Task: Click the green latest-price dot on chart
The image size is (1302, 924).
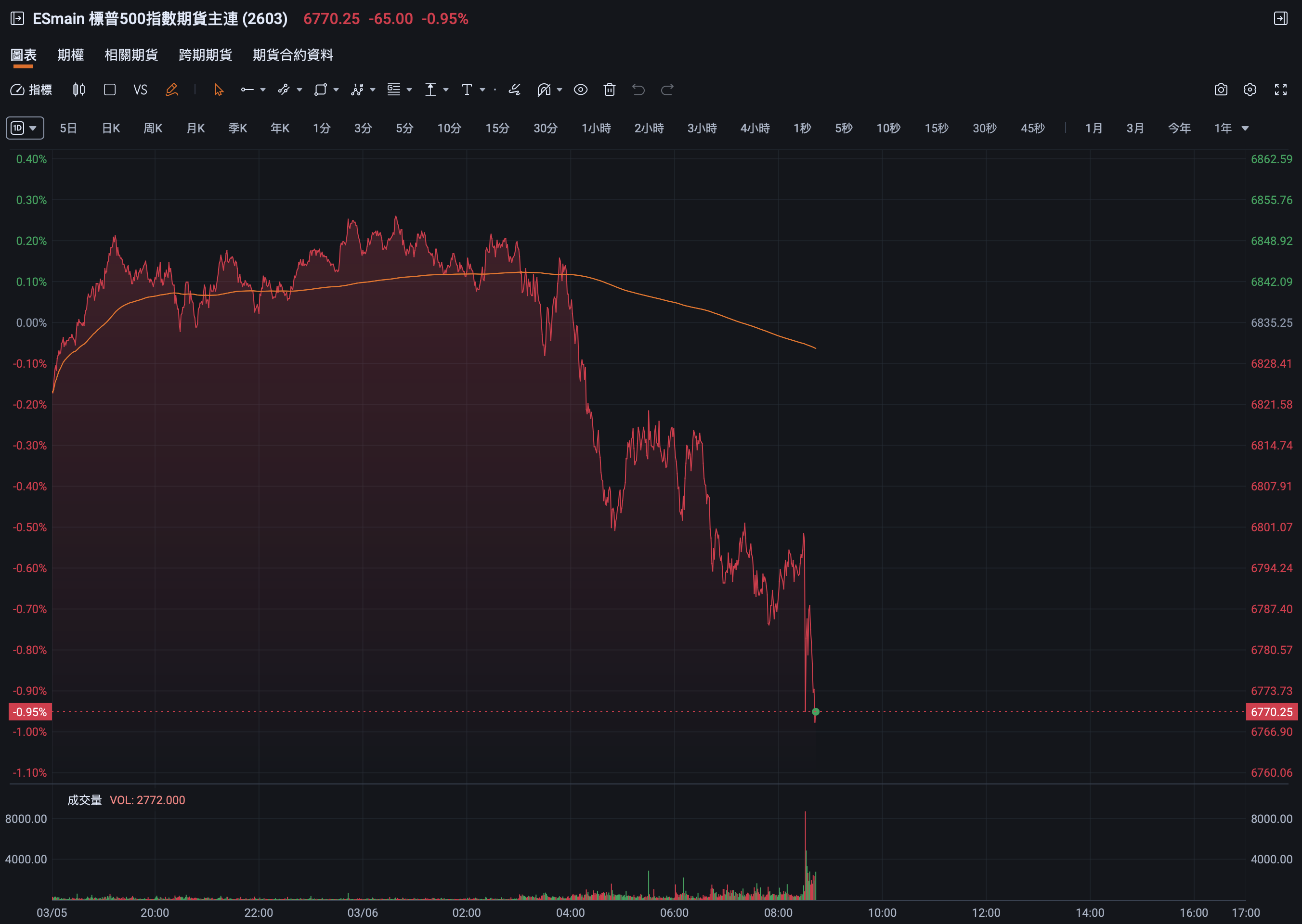Action: pyautogui.click(x=815, y=712)
